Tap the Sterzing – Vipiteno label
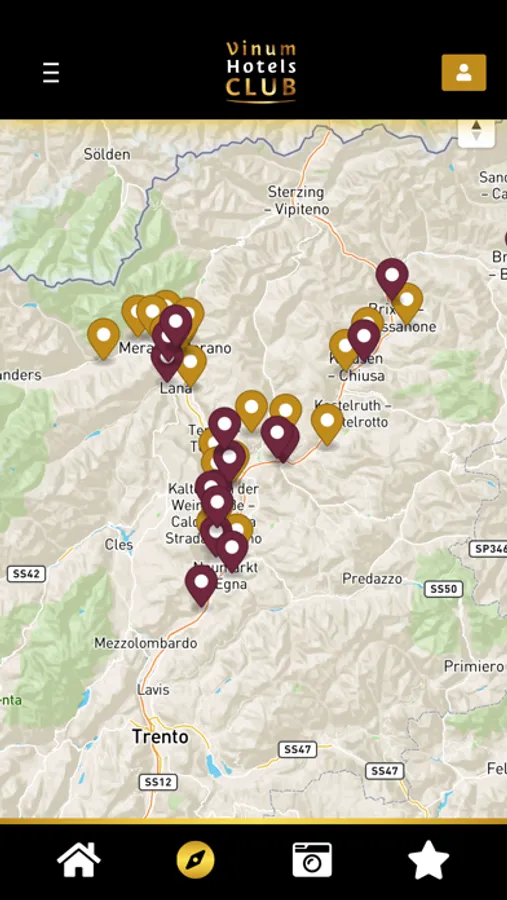 click(297, 201)
